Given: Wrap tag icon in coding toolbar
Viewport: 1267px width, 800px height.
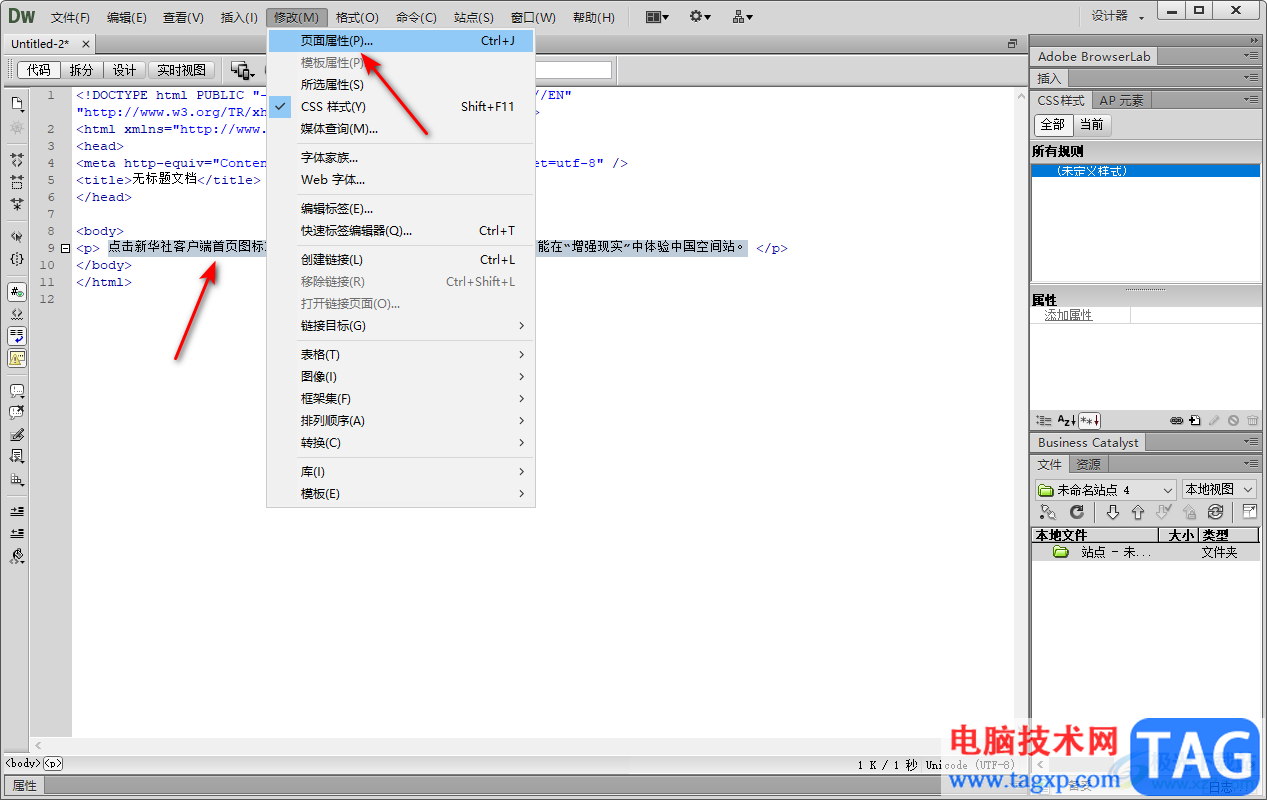Looking at the screenshot, I should click(x=17, y=435).
